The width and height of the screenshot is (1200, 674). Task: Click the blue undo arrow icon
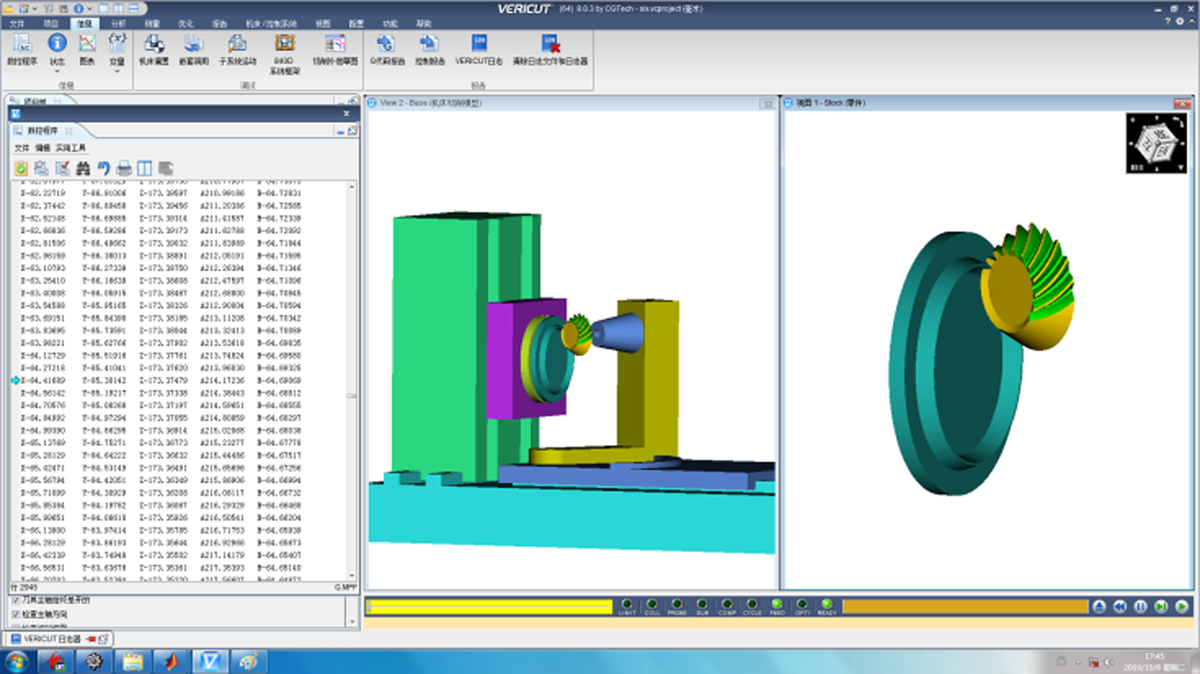click(x=103, y=167)
